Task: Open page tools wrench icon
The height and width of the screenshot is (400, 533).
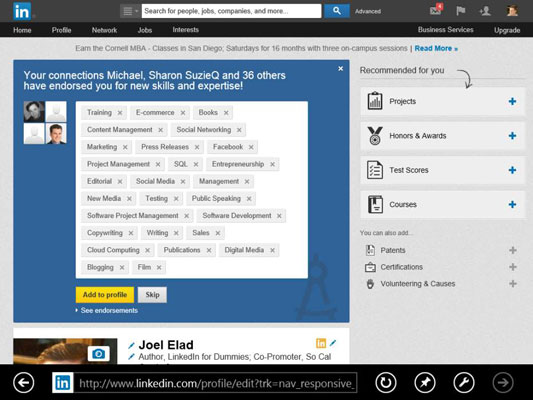Action: [x=464, y=383]
